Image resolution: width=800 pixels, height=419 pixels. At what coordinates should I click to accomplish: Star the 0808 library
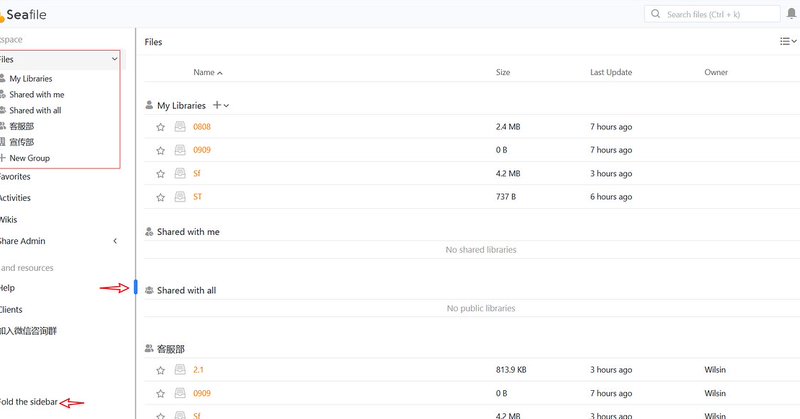[161, 127]
